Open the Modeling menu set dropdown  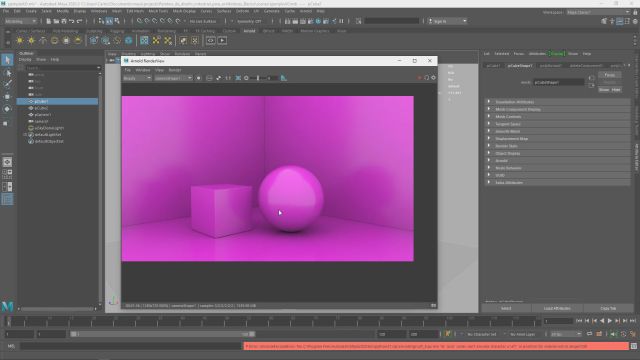click(x=20, y=21)
